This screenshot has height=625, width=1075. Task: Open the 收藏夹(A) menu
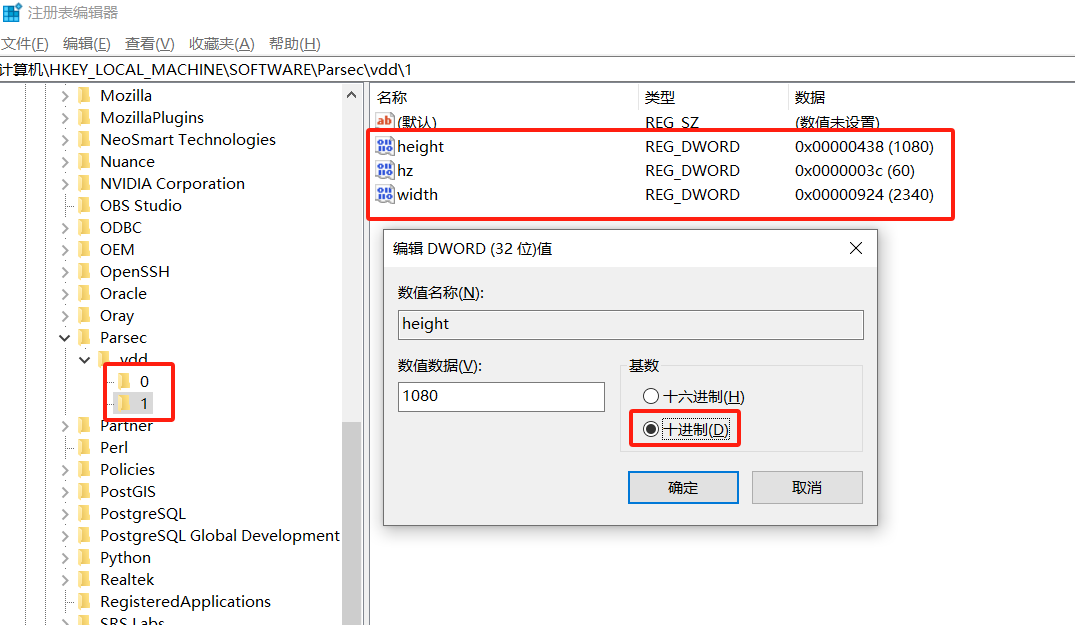point(221,44)
